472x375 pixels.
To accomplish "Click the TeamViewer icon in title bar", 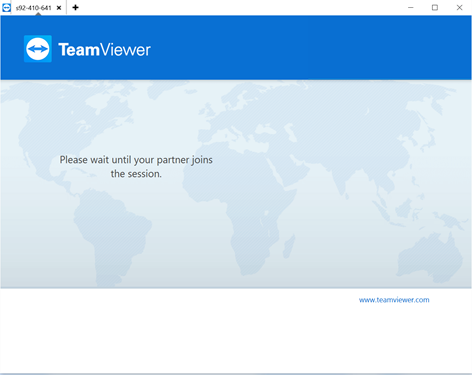I will (x=6, y=7).
